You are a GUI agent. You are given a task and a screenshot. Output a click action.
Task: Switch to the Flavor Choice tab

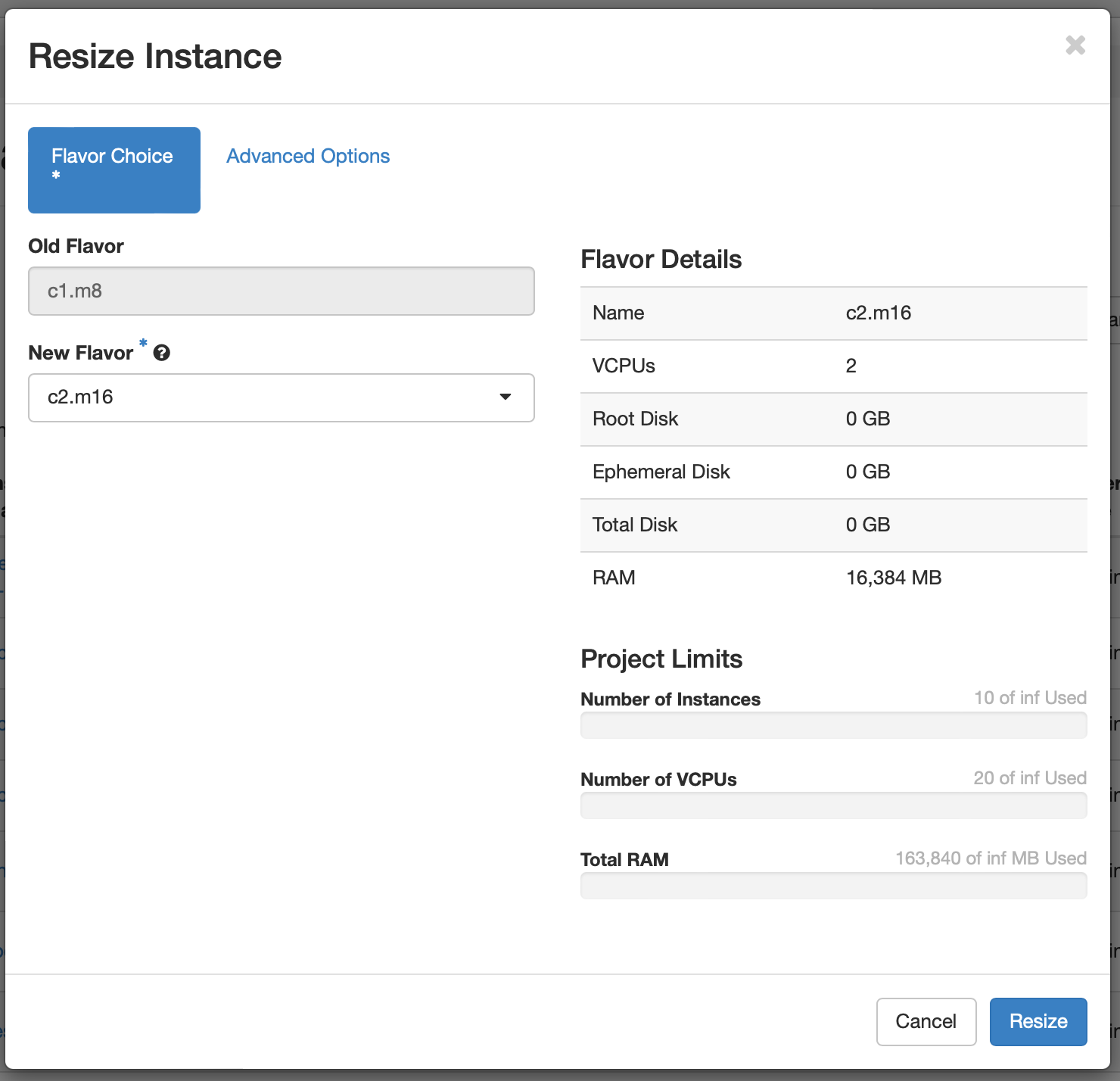click(x=114, y=170)
